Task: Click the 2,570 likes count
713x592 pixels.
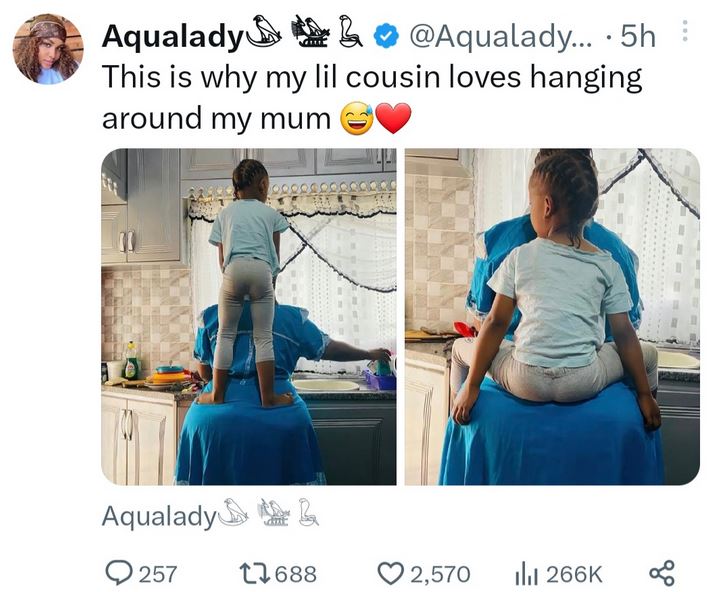Action: [x=441, y=574]
